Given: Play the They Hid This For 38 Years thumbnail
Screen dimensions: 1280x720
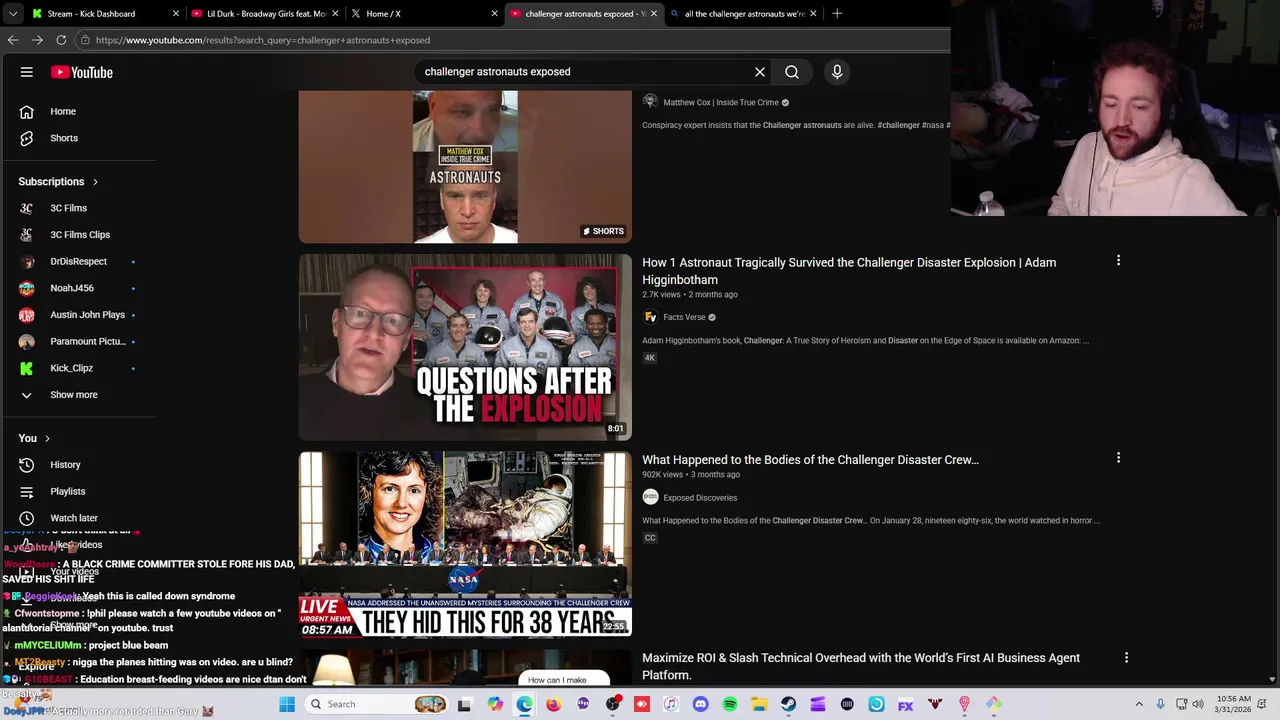Looking at the screenshot, I should [465, 544].
